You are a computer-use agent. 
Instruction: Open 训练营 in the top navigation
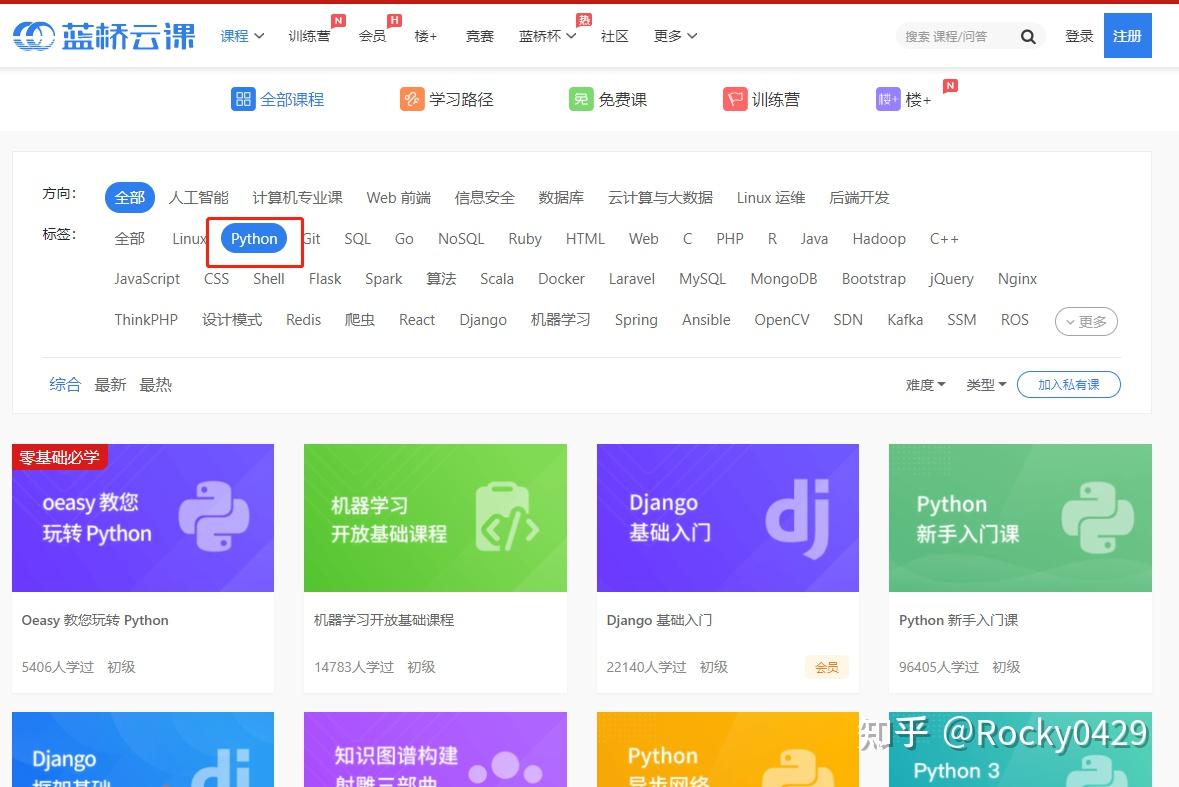click(309, 36)
